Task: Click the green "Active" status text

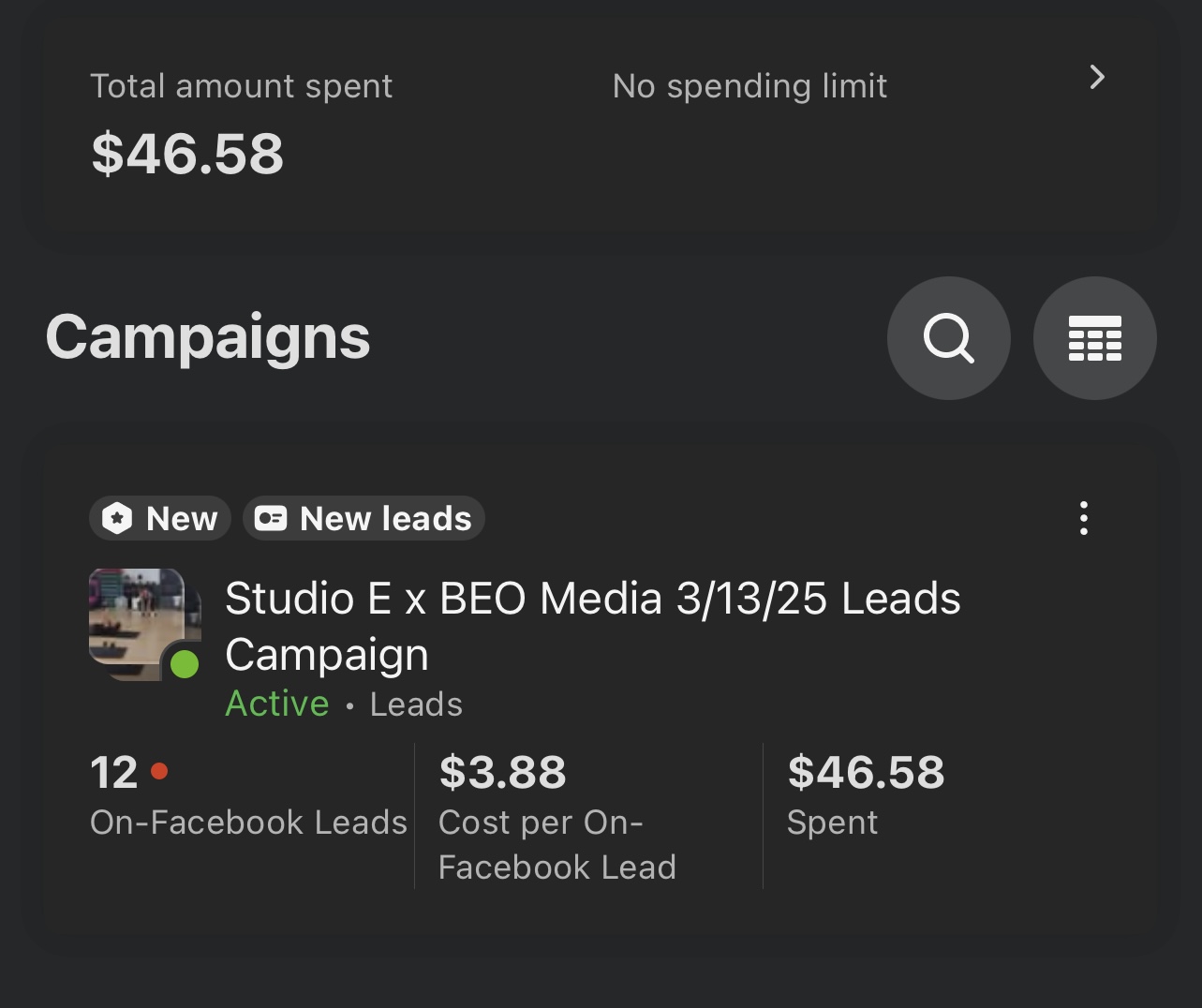Action: coord(277,704)
